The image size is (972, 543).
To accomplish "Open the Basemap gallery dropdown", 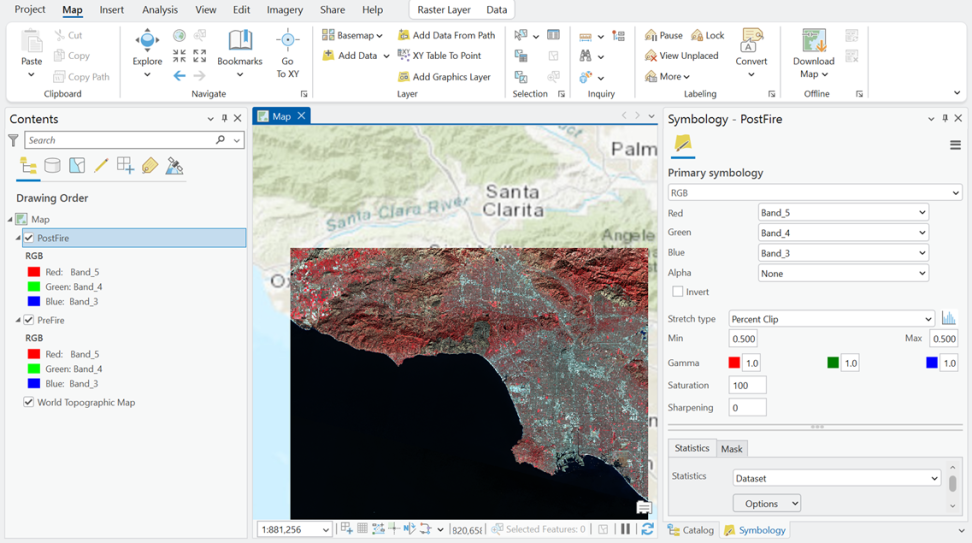I will (352, 35).
